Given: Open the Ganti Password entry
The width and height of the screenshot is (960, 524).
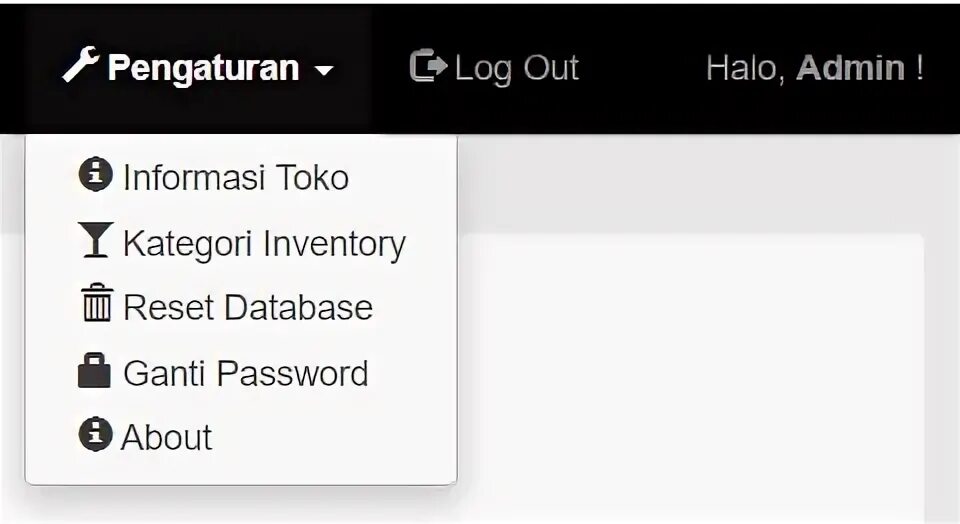Looking at the screenshot, I should click(x=245, y=373).
